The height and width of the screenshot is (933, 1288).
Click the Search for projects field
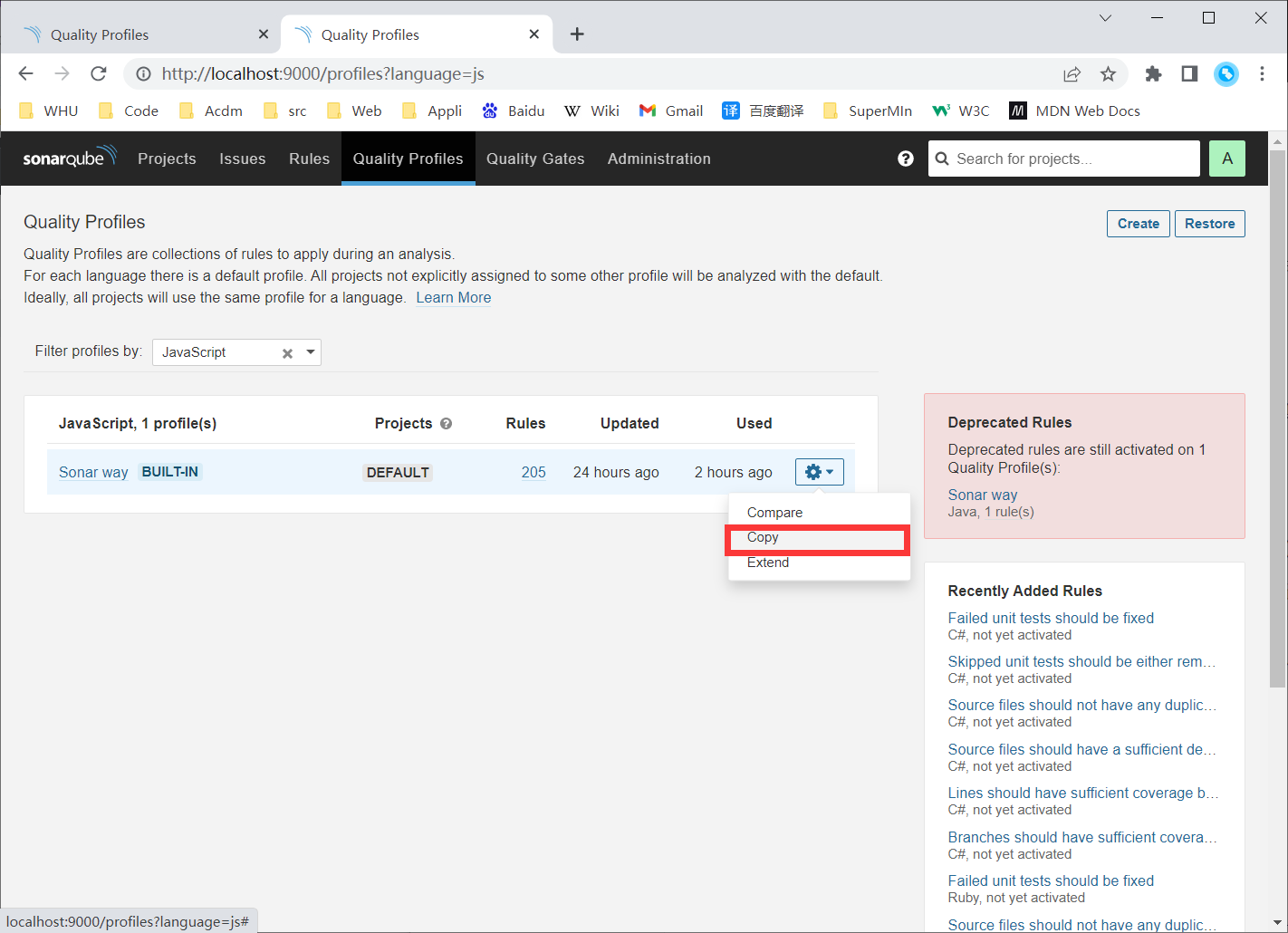(x=1064, y=159)
